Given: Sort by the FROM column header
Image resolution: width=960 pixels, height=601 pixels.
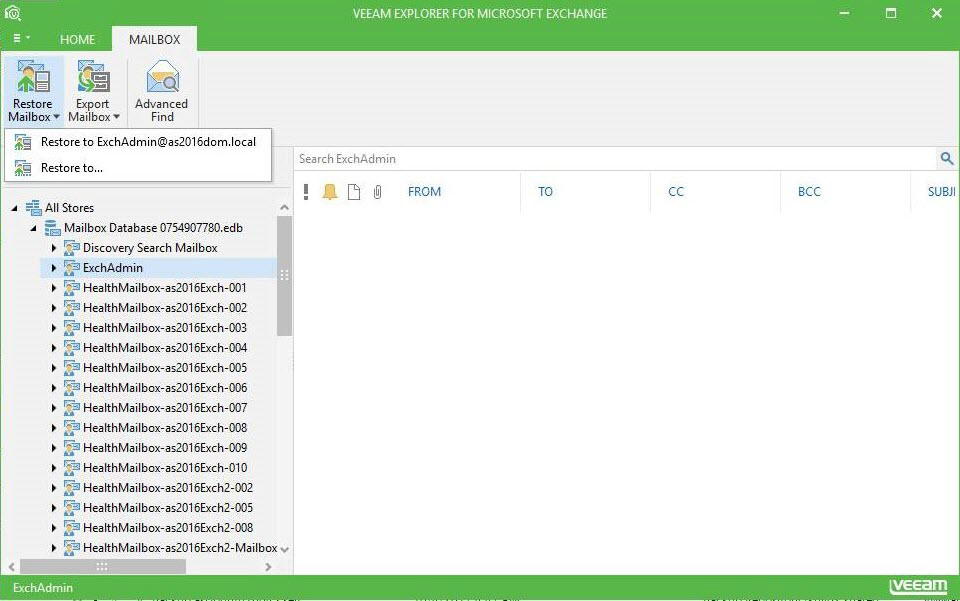Looking at the screenshot, I should click(424, 192).
